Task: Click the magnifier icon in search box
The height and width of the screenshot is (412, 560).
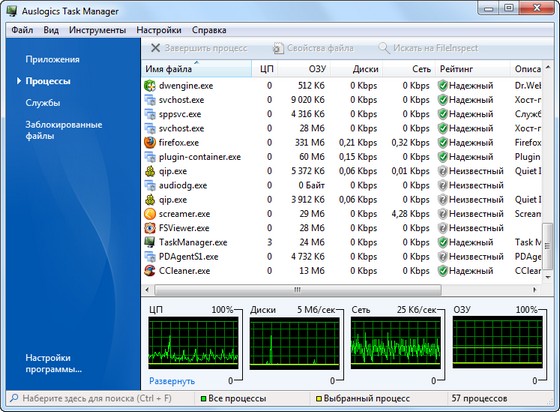Action: click(14, 398)
